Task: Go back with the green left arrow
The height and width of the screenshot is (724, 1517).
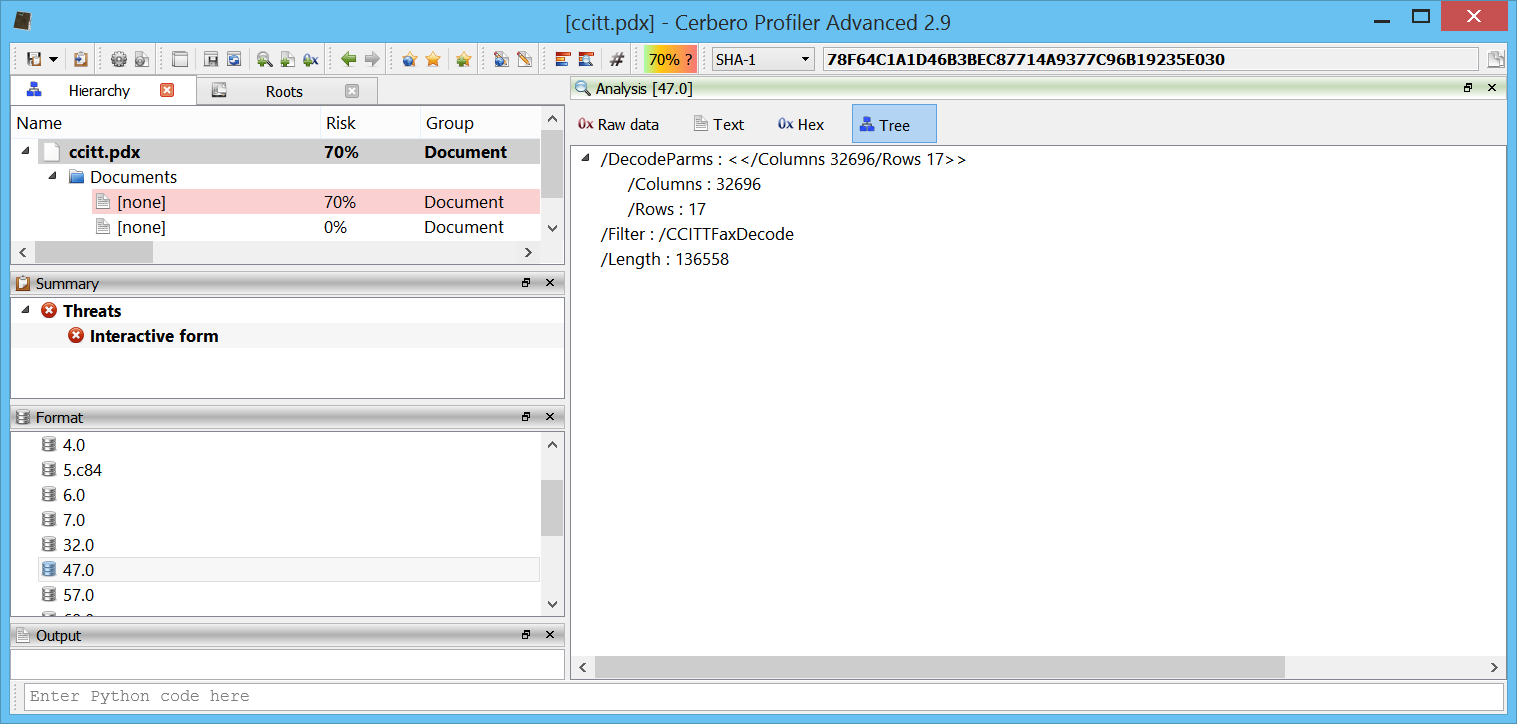Action: click(348, 59)
